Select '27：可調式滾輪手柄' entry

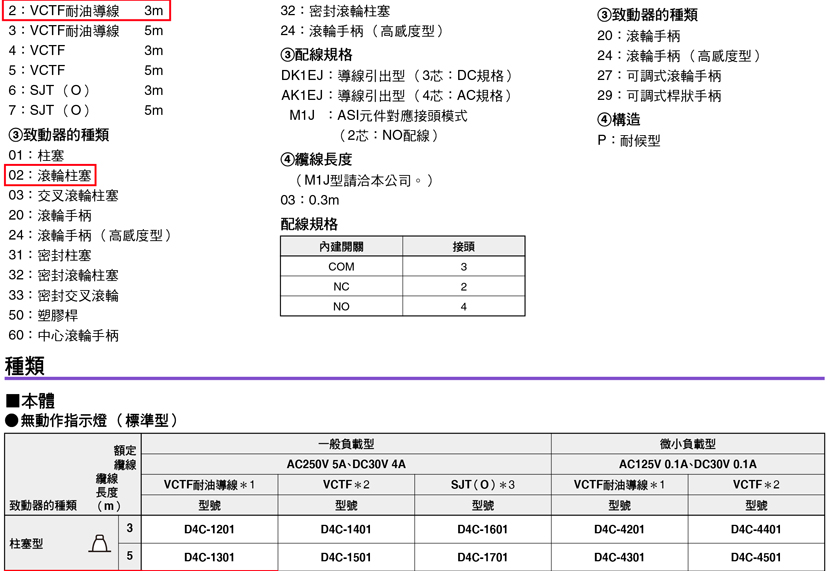(659, 76)
